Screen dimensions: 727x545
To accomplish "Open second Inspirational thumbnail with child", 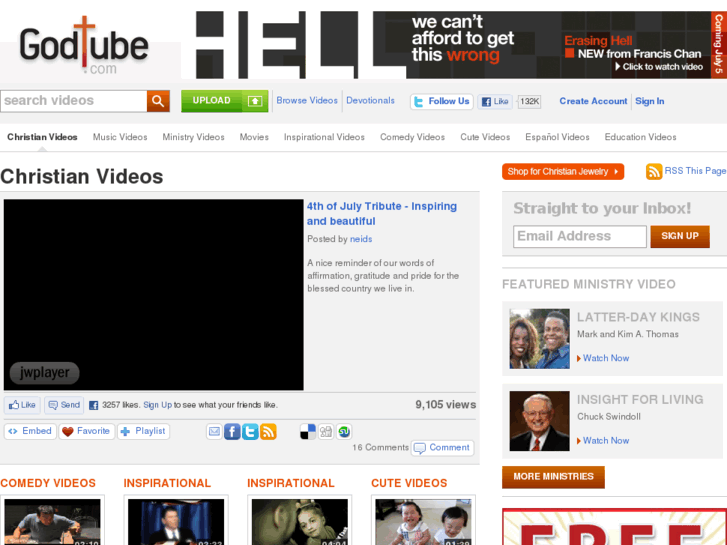I will pos(300,522).
